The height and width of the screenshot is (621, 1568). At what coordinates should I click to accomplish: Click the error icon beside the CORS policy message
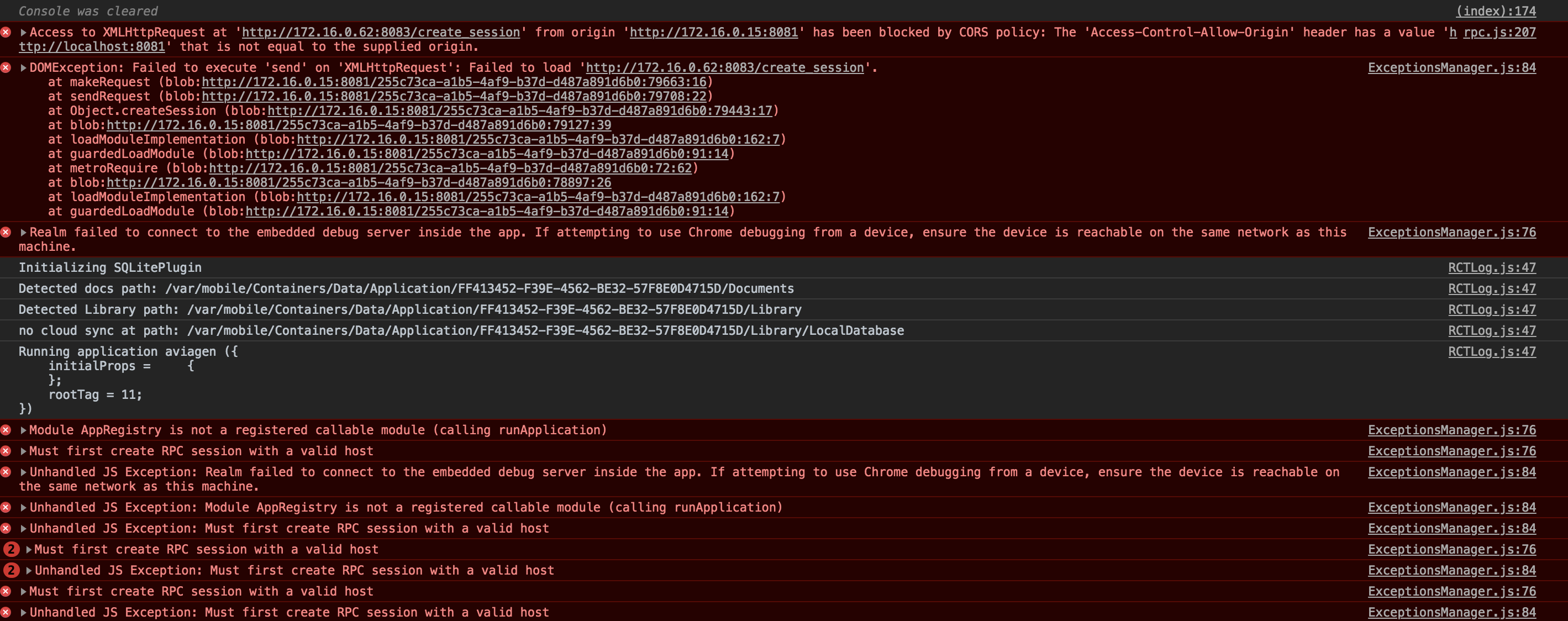click(x=7, y=31)
